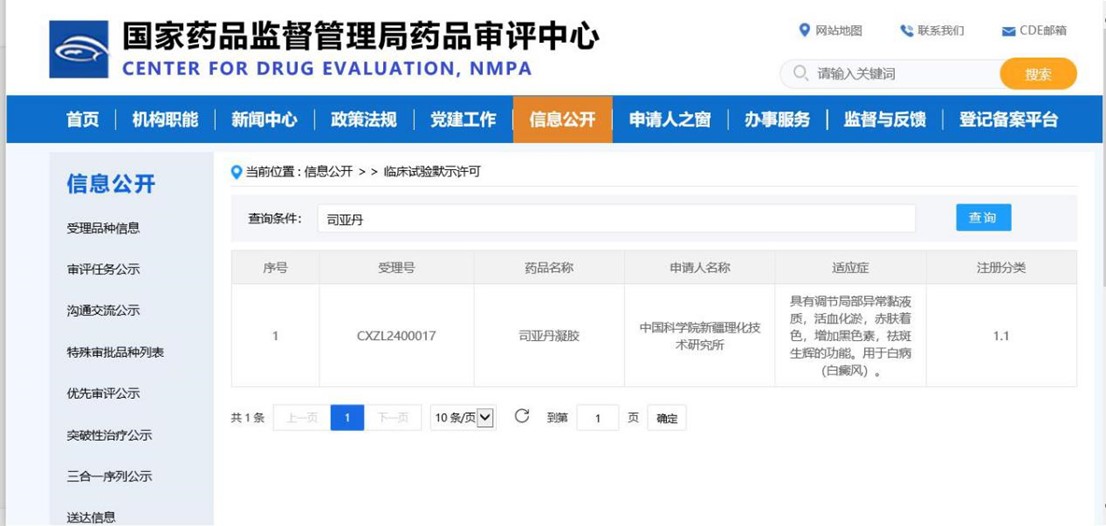Click the current location pin icon
The image size is (1106, 526).
pos(237,172)
